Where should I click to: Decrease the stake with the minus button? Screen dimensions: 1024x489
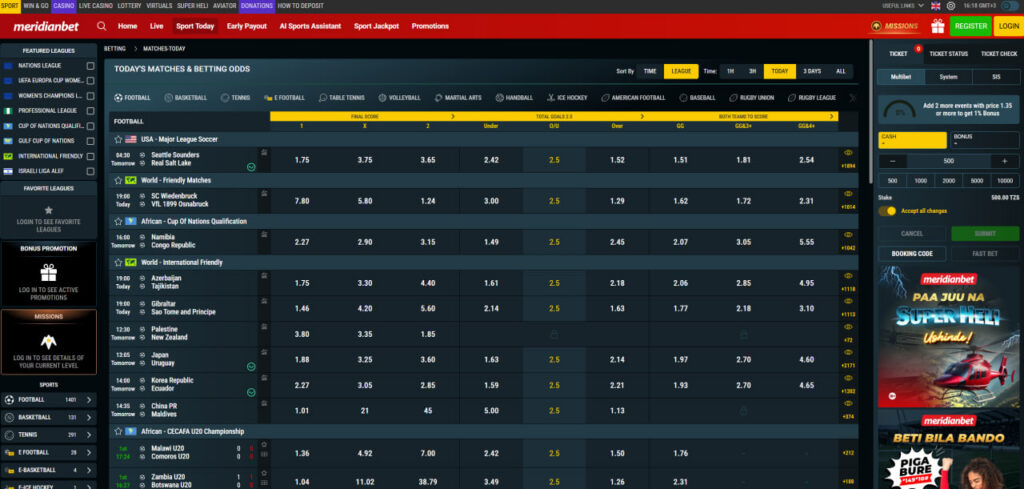[x=892, y=161]
